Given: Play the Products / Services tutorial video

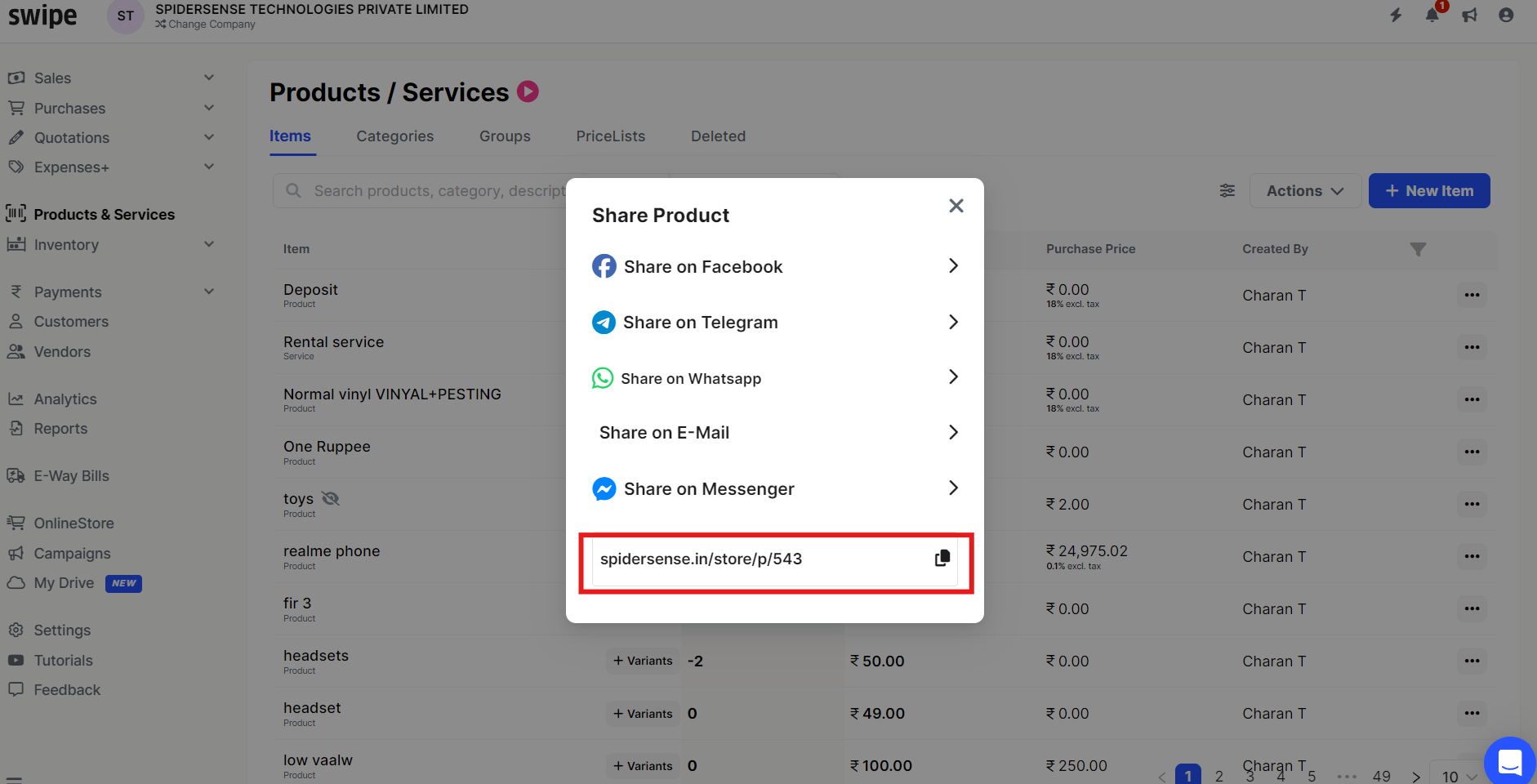Looking at the screenshot, I should pos(528,91).
